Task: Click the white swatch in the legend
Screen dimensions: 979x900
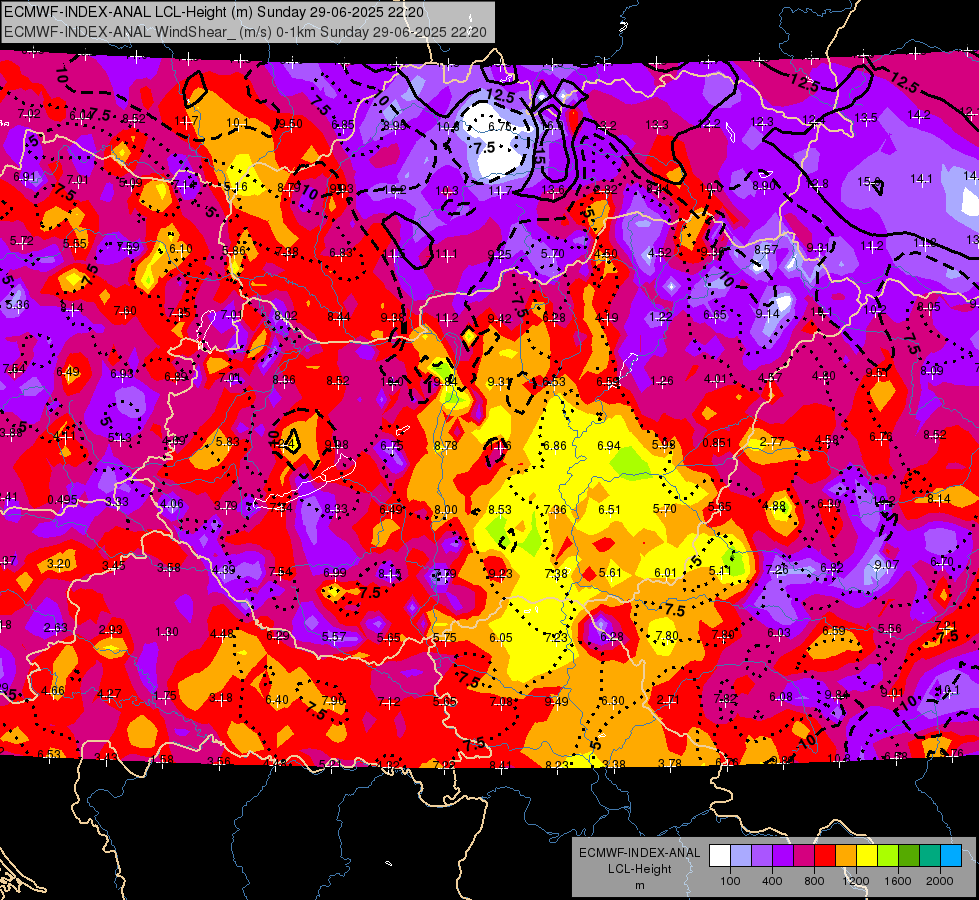Action: [x=720, y=856]
